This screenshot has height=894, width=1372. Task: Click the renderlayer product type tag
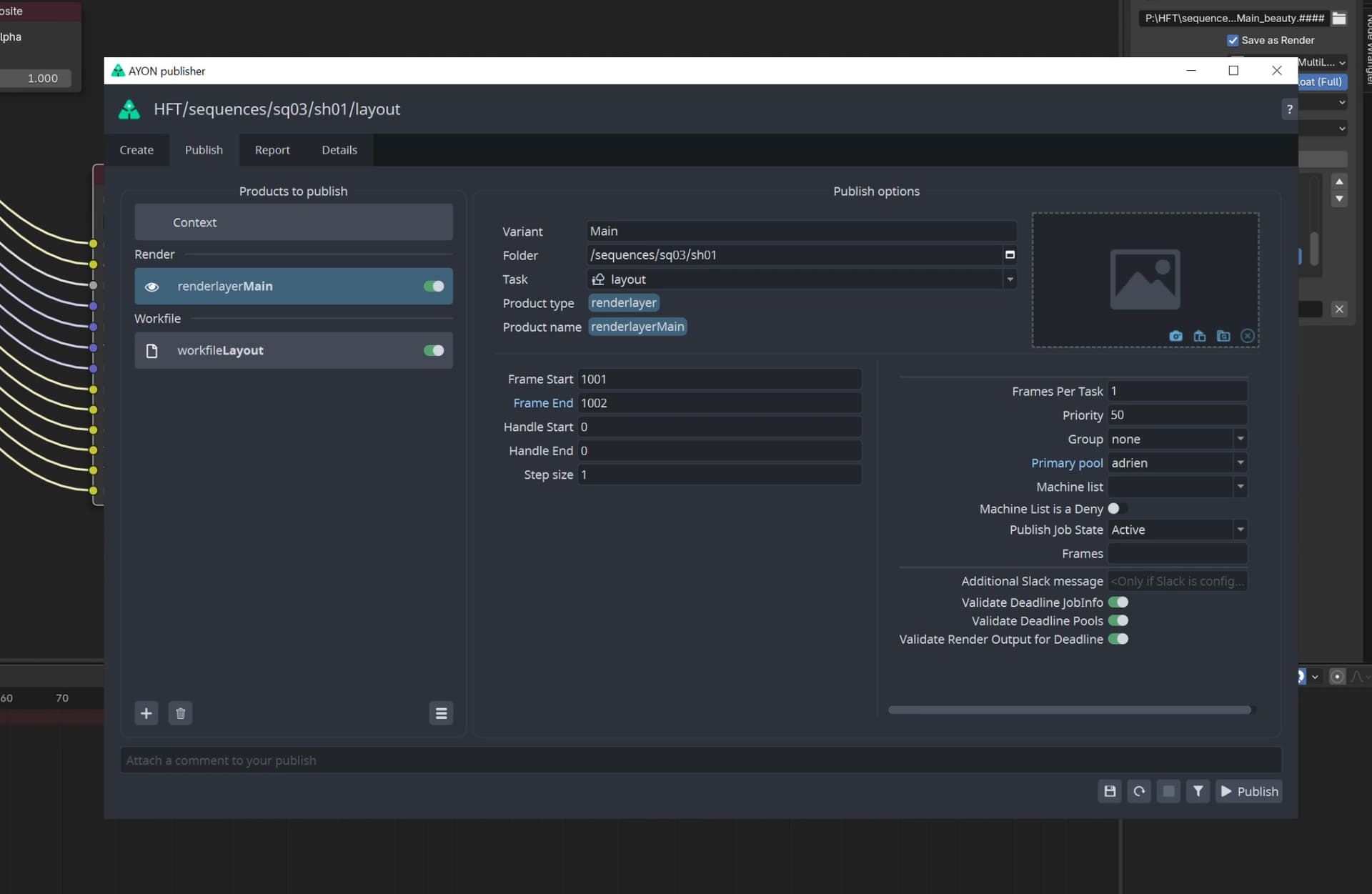click(x=623, y=303)
